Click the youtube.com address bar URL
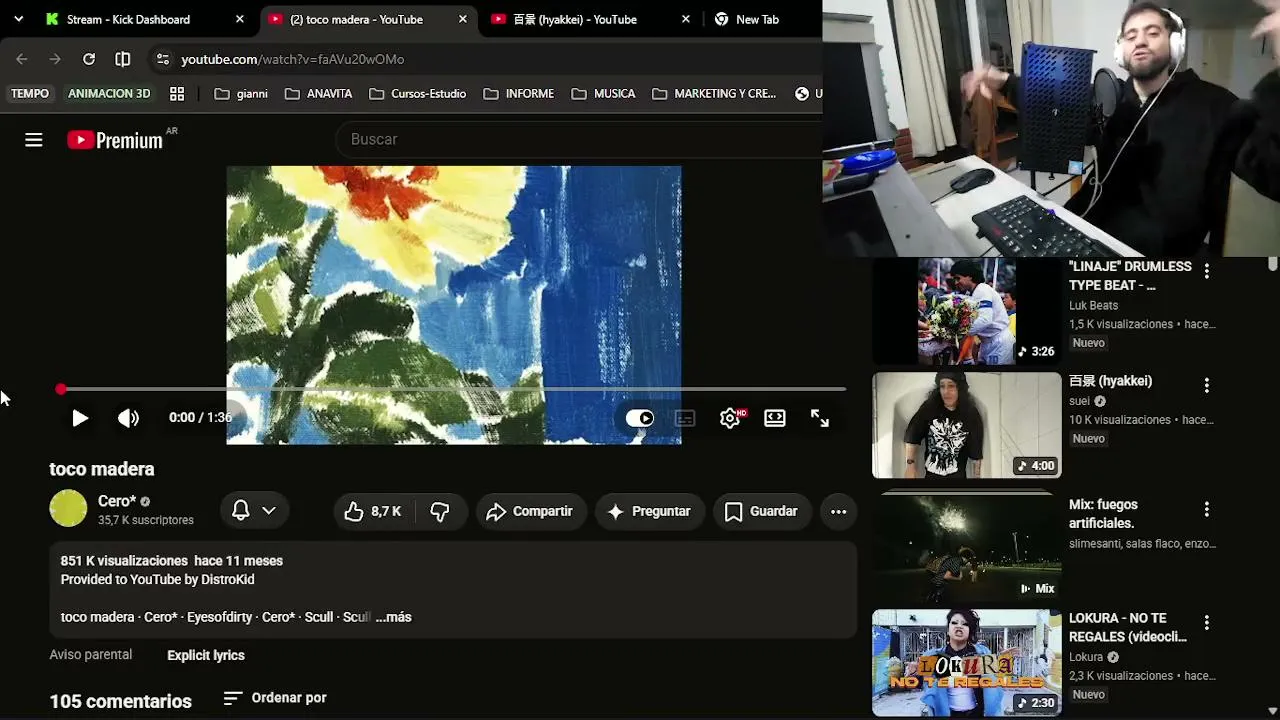The height and width of the screenshot is (720, 1280). pyautogui.click(x=293, y=59)
